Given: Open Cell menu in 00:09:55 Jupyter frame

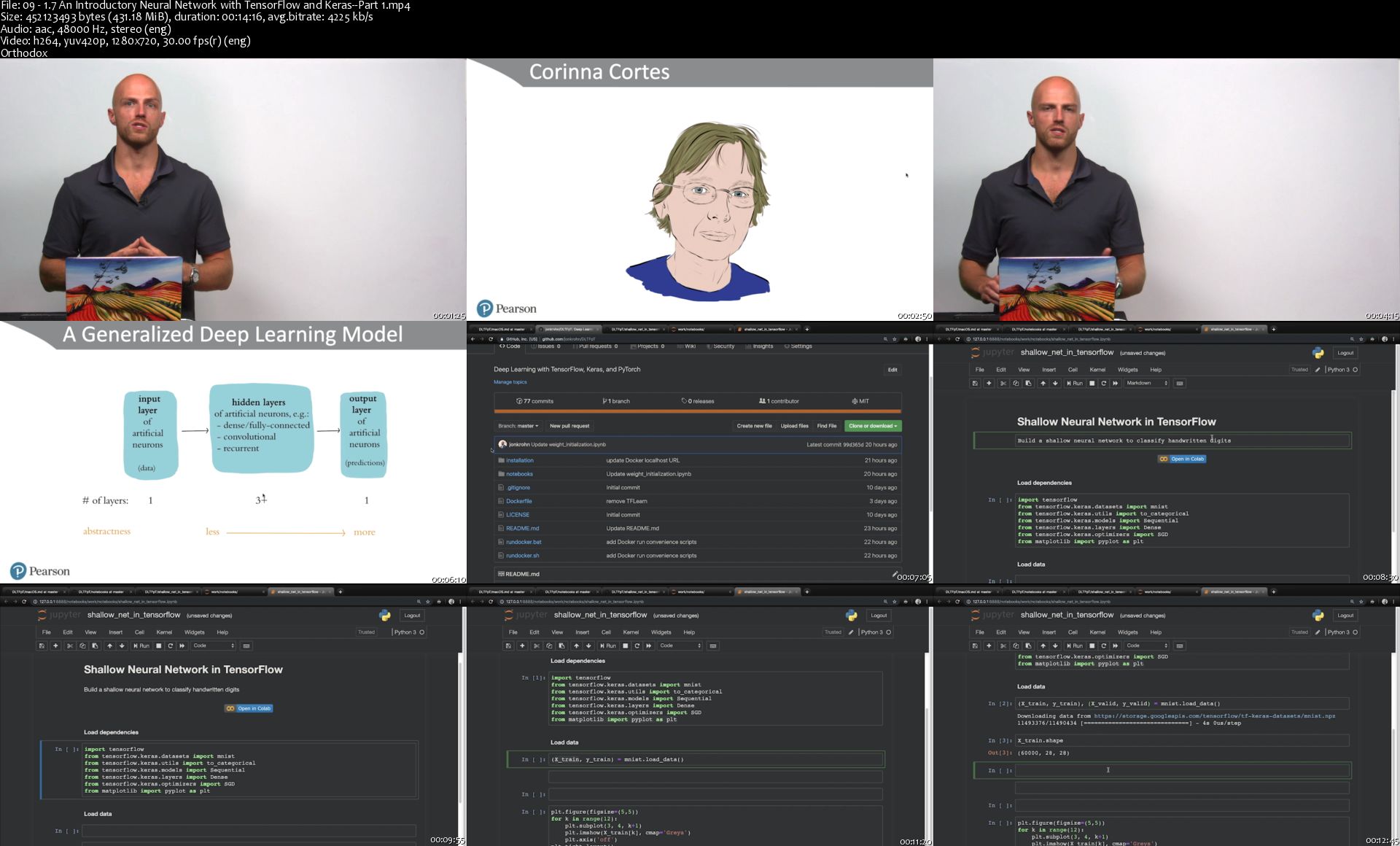Looking at the screenshot, I should click(139, 632).
